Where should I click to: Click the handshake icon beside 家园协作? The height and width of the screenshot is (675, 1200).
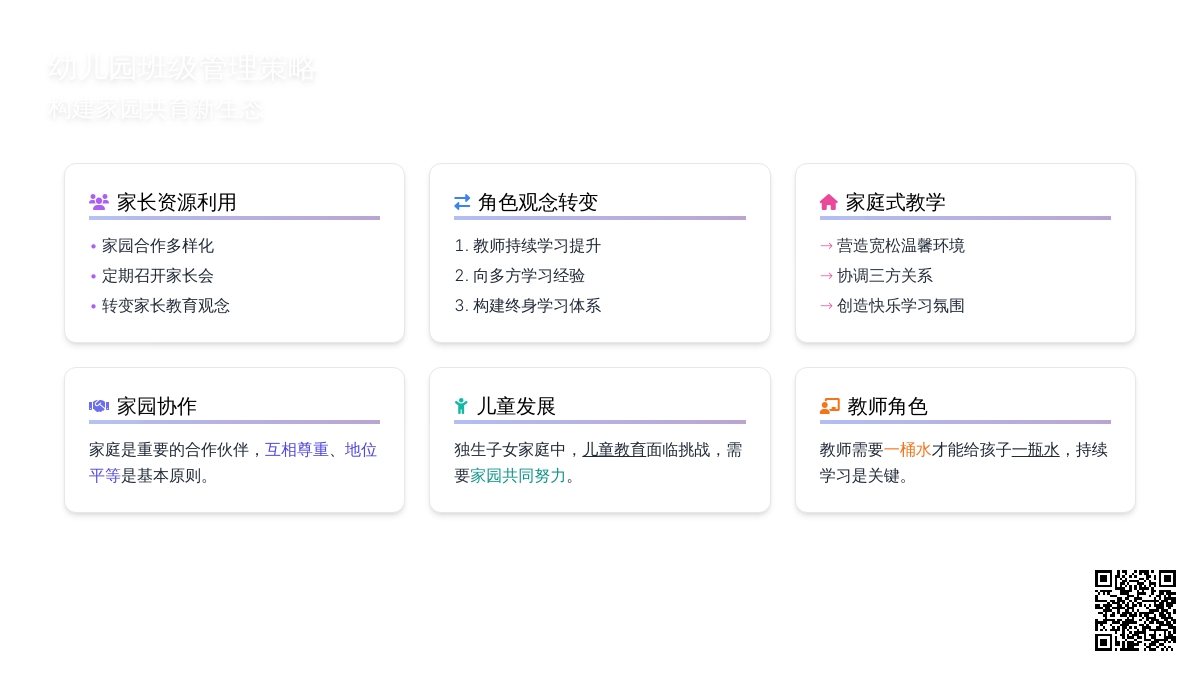99,406
